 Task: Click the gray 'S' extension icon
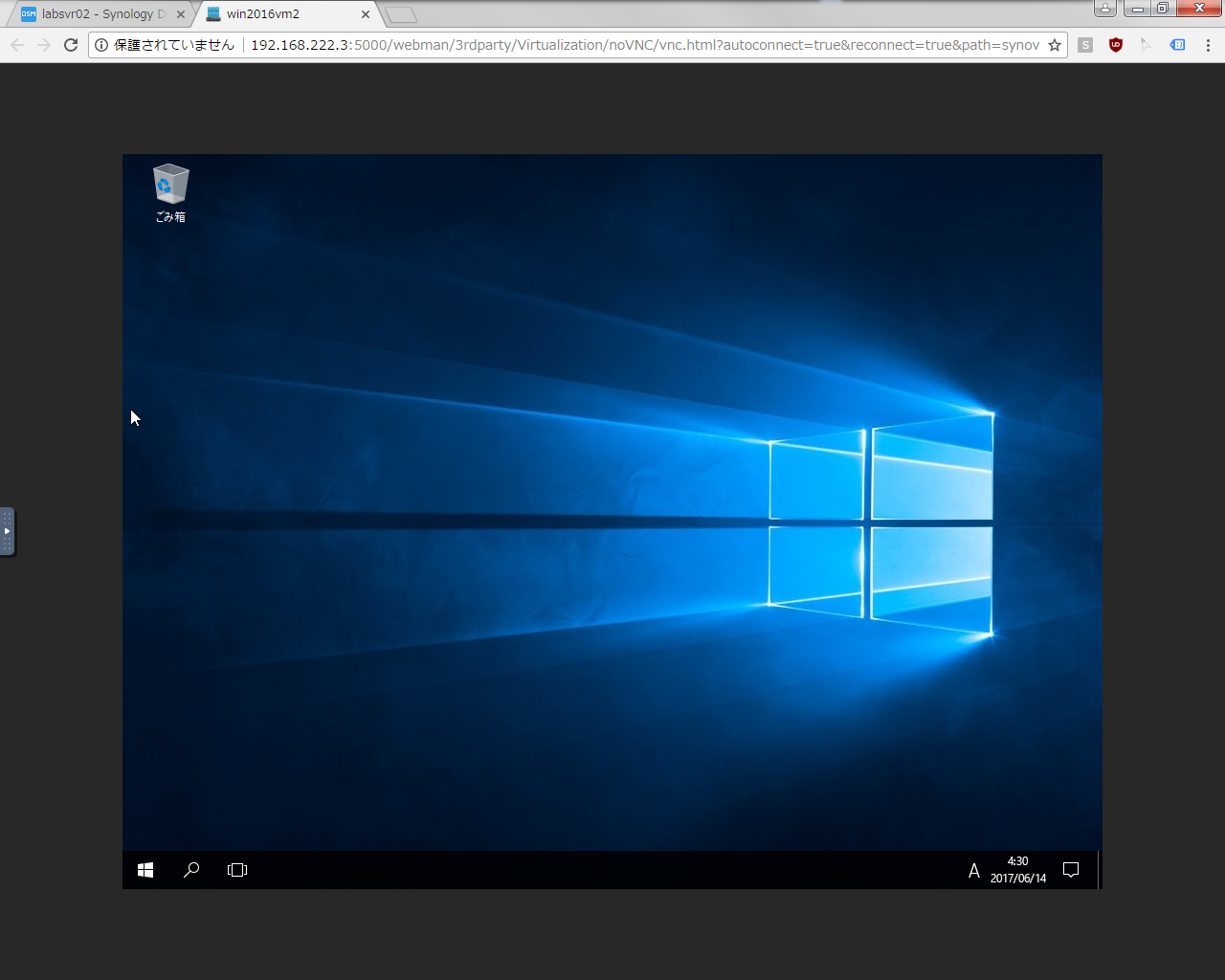(1085, 45)
